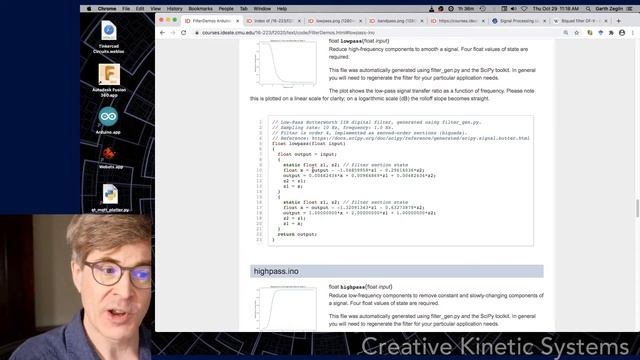Open the Chrome profile avatar

pyautogui.click(x=622, y=33)
